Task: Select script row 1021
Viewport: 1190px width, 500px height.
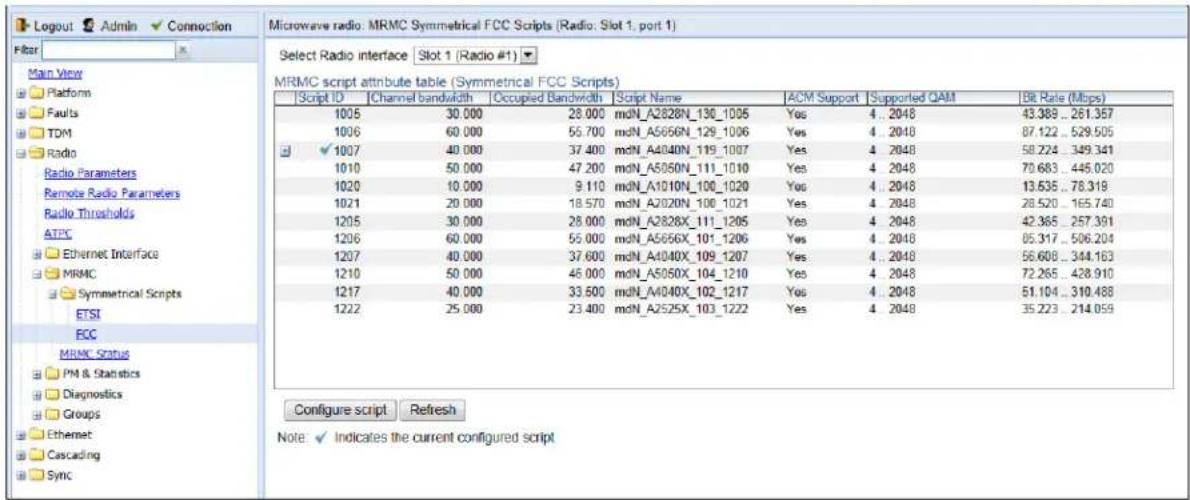Action: click(723, 204)
